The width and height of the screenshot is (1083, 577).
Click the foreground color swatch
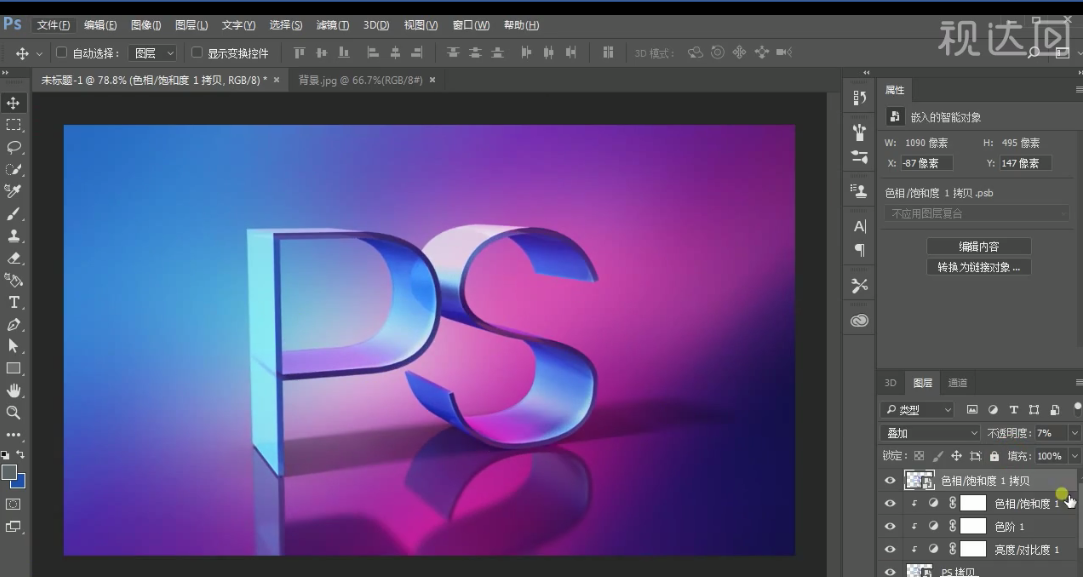(x=9, y=473)
